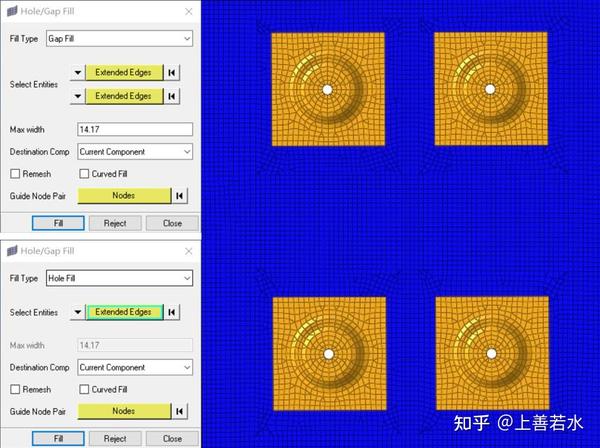This screenshot has height=448, width=600.
Task: Click Nodes selector for Guide Node Pair in Gap Fill dialog
Action: [124, 195]
